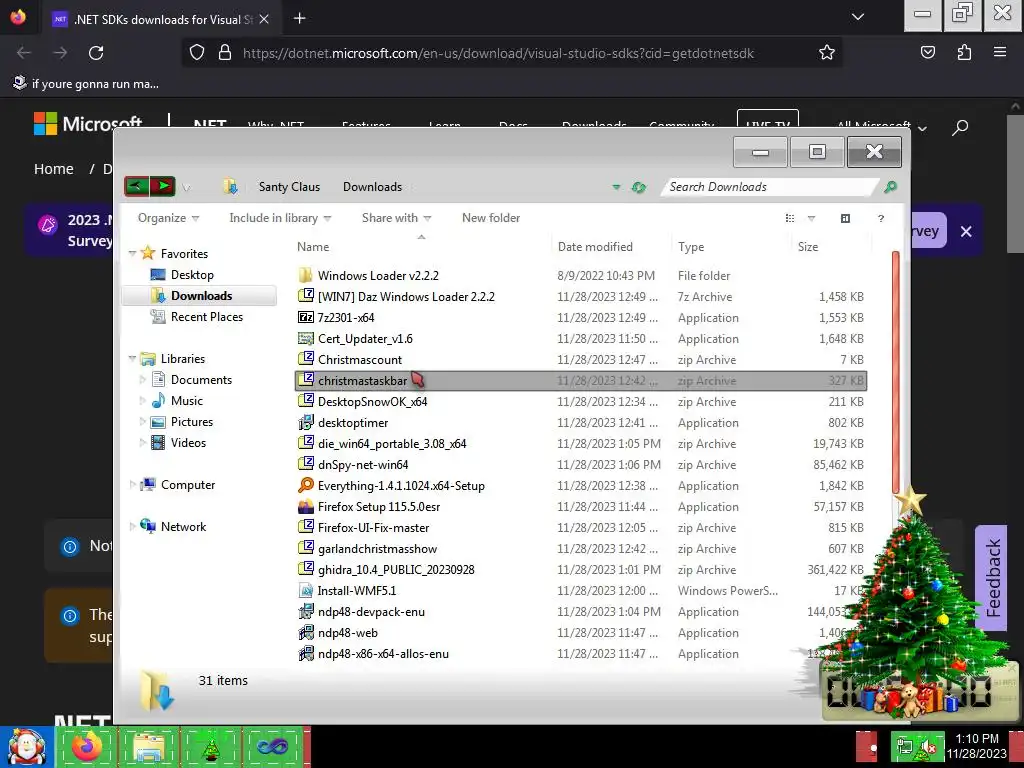The width and height of the screenshot is (1024, 768).
Task: Click the change view icon
Action: click(x=790, y=218)
